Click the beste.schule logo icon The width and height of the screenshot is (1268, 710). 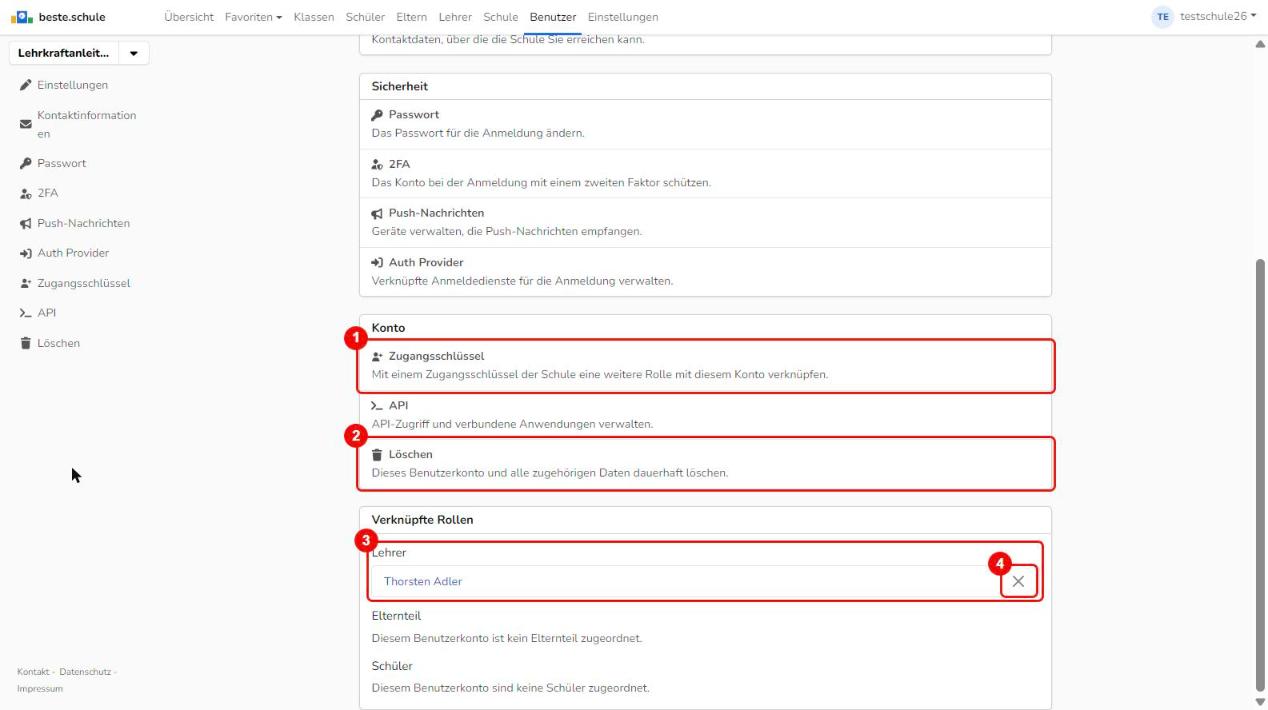pyautogui.click(x=24, y=17)
